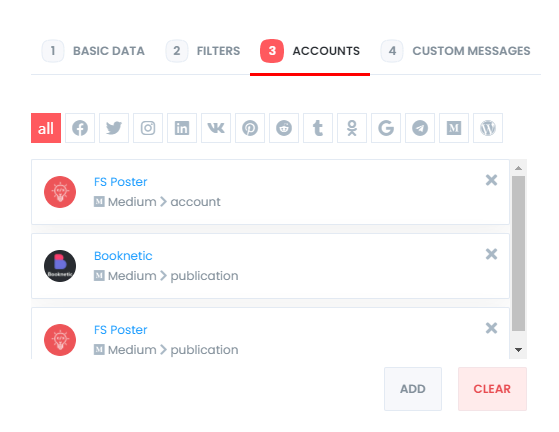Click the ADD button

point(413,389)
